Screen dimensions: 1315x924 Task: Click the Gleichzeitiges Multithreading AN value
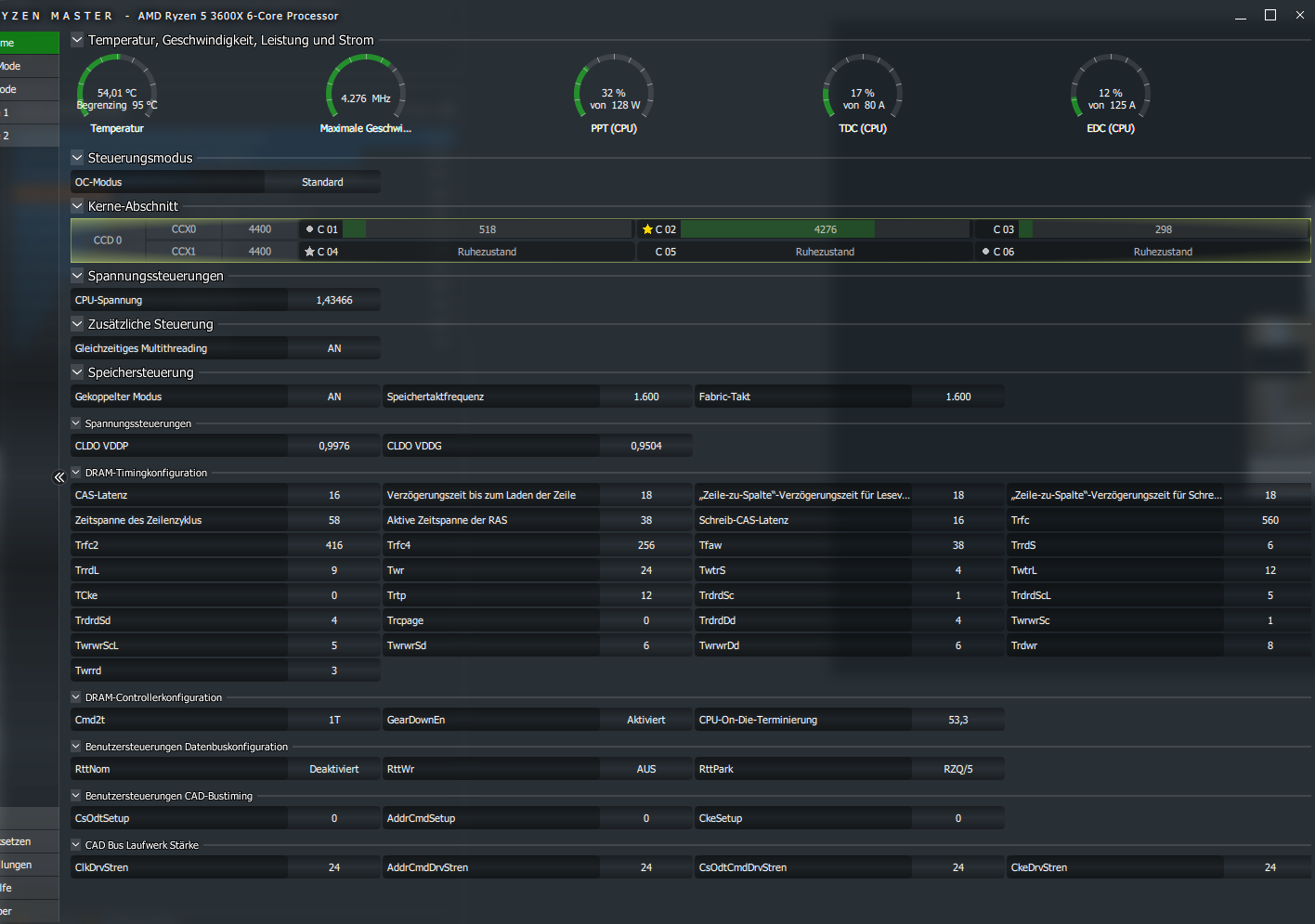pyautogui.click(x=334, y=348)
